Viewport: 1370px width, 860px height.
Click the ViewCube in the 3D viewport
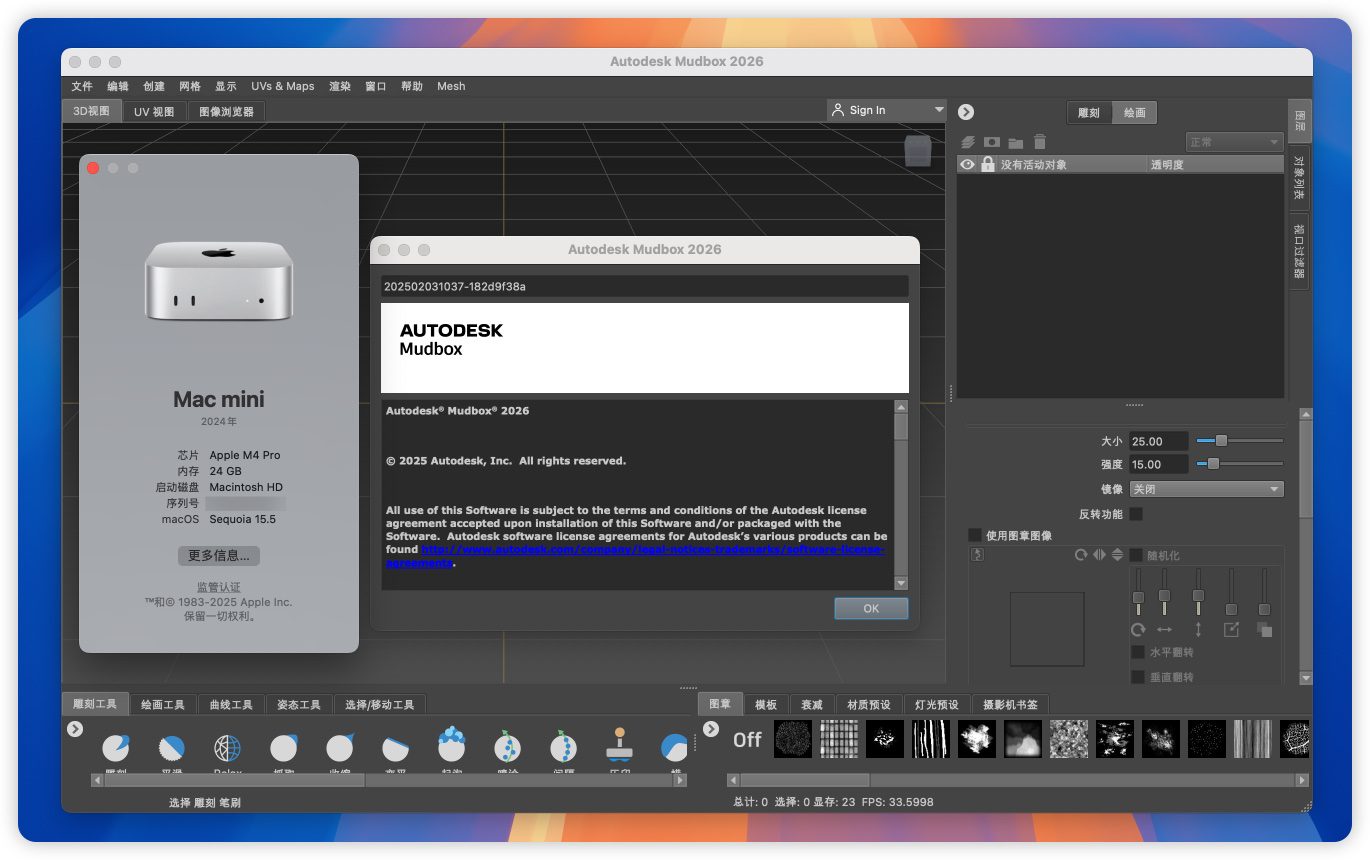point(918,150)
